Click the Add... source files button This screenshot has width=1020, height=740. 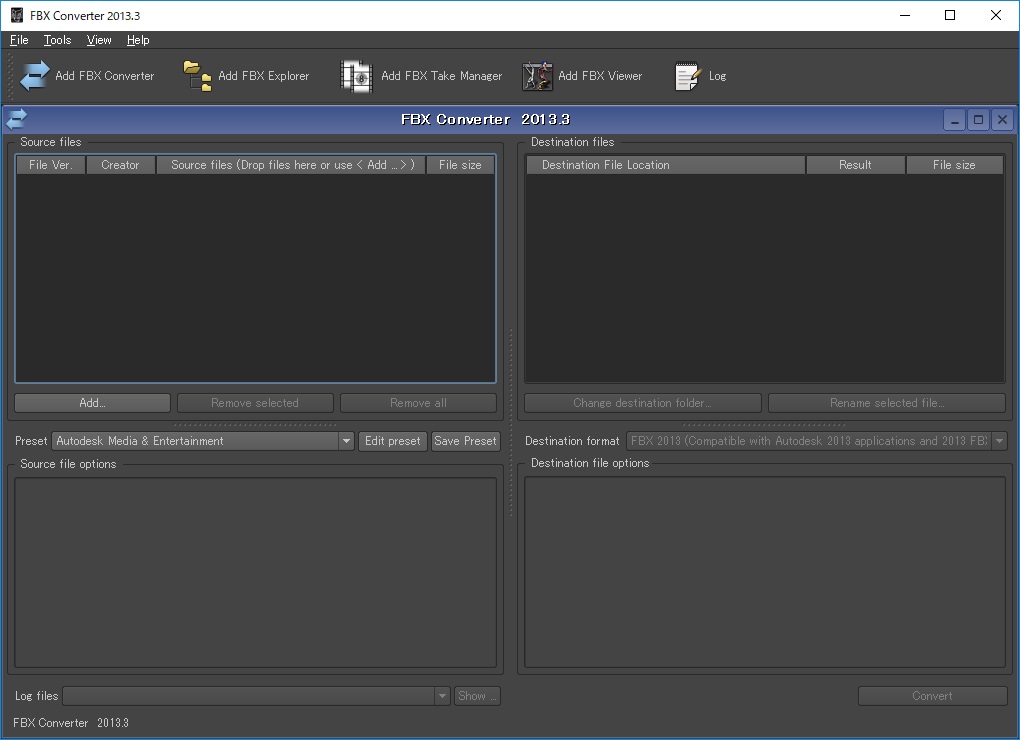[x=92, y=403]
